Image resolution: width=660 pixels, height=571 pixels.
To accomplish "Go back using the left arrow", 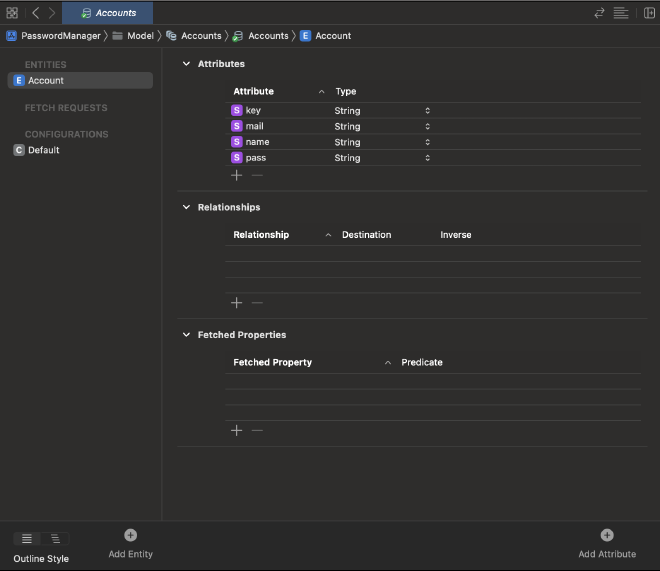I will pyautogui.click(x=35, y=13).
